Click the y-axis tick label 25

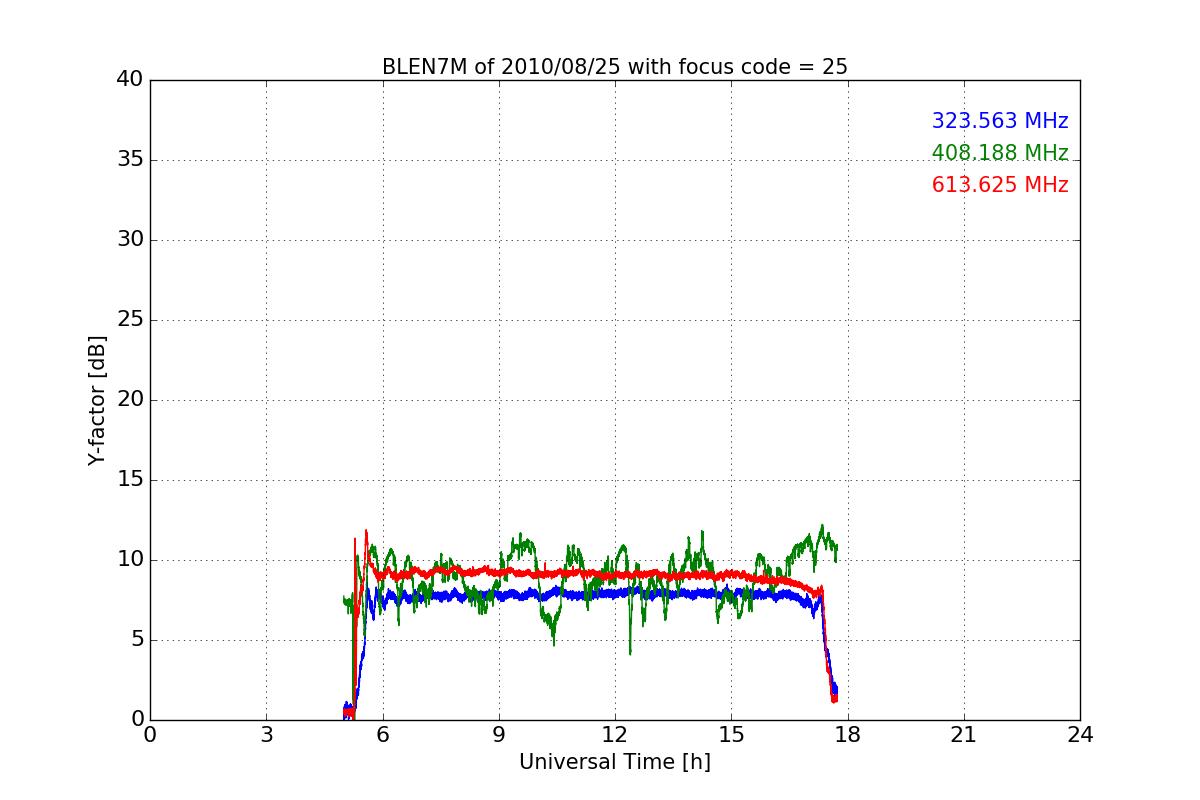pos(130,320)
